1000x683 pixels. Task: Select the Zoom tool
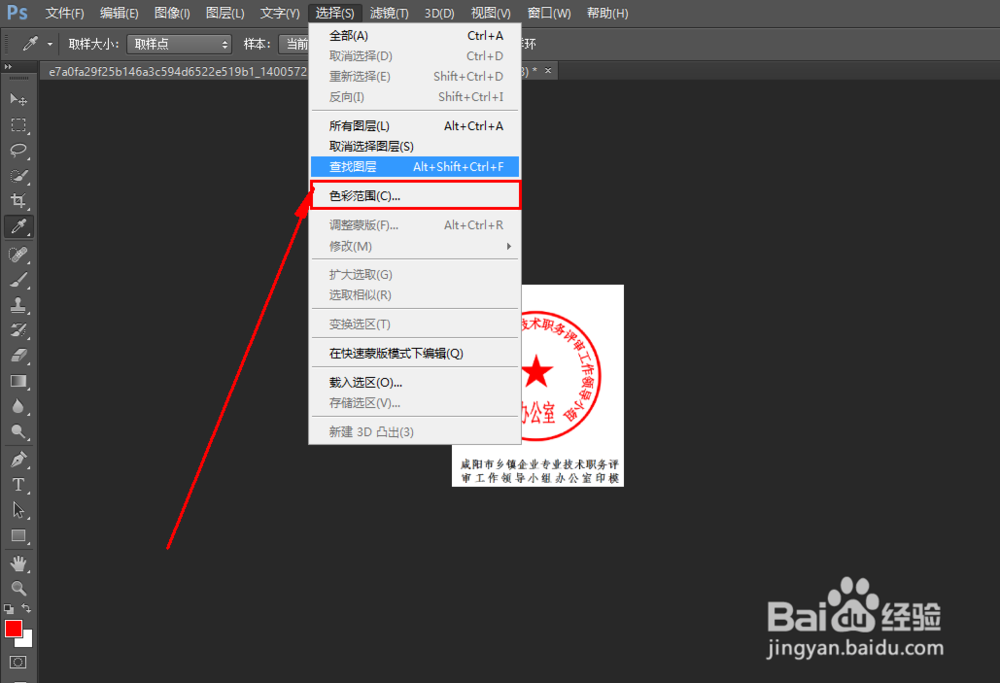tap(18, 589)
